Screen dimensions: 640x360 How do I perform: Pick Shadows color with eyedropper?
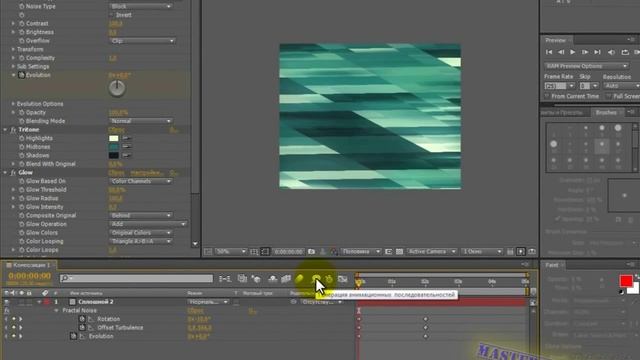[x=127, y=156]
